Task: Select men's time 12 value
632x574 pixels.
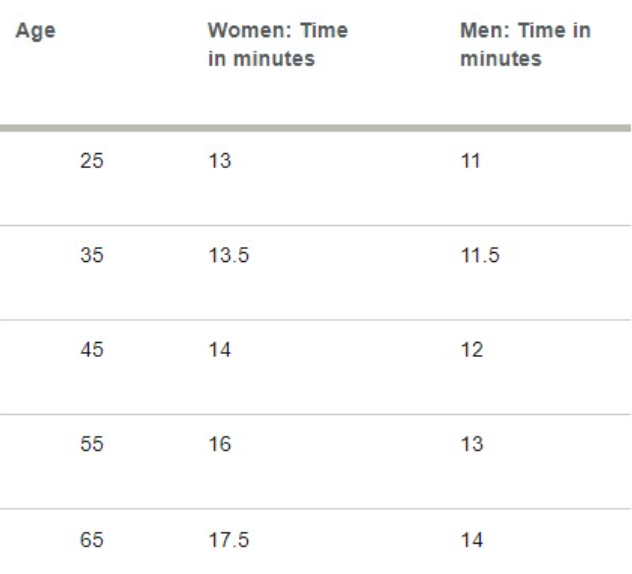Action: click(472, 349)
